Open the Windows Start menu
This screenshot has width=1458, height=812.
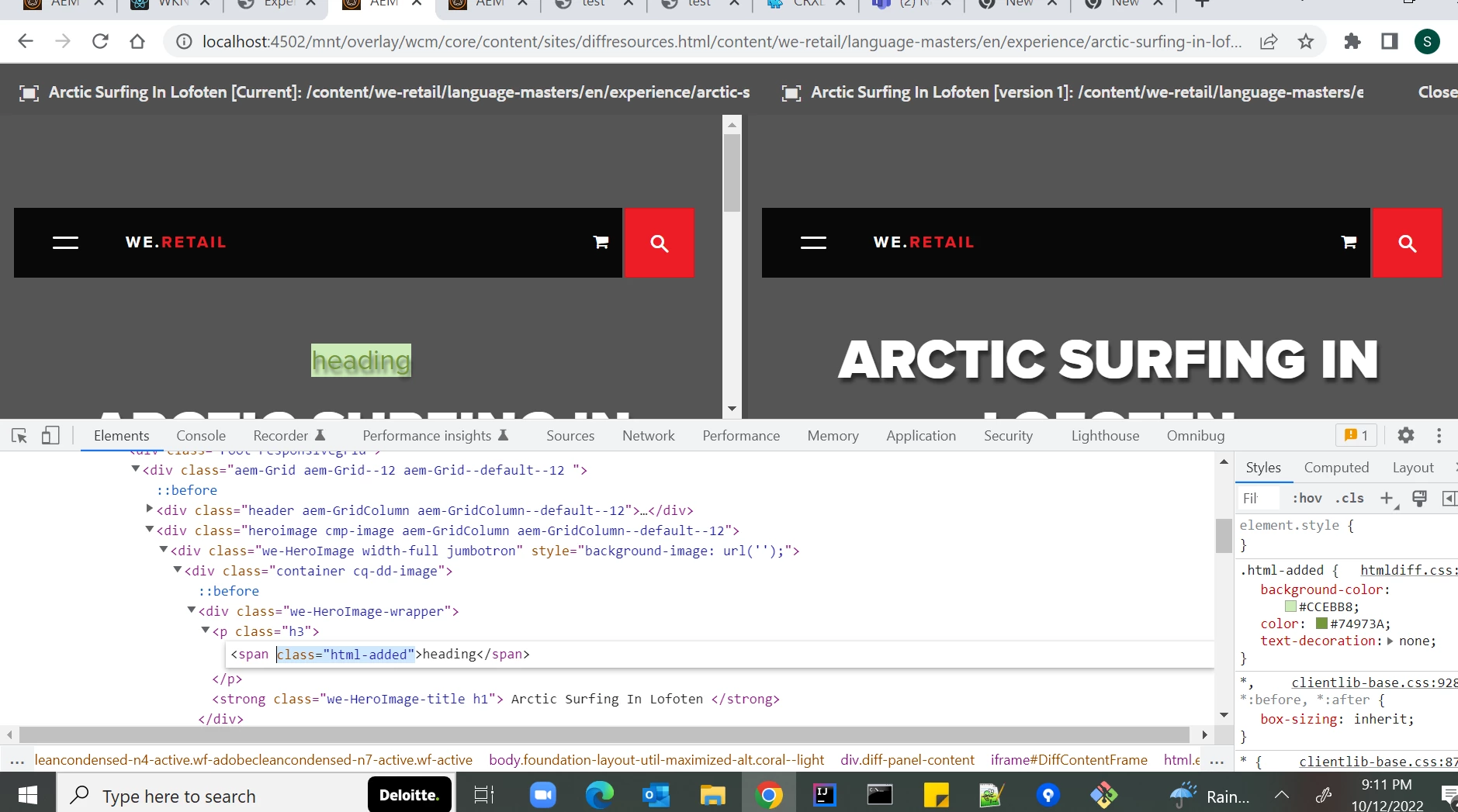(28, 795)
